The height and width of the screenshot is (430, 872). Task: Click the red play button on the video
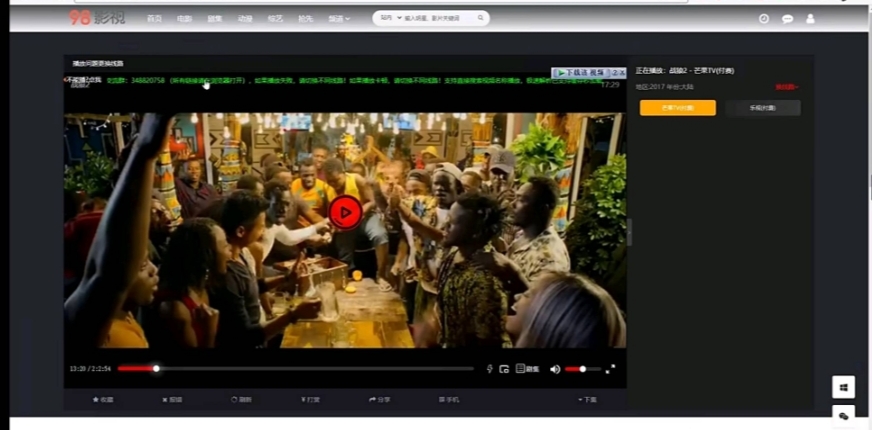[345, 212]
